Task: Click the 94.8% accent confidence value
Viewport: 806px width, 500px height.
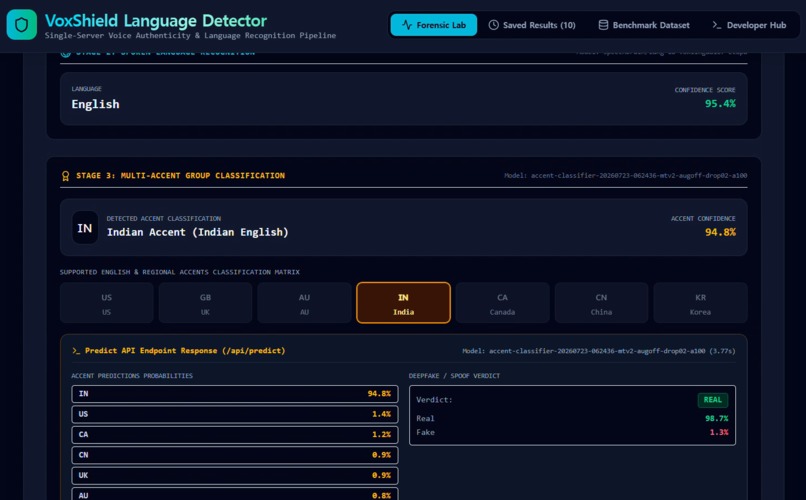Action: click(x=720, y=232)
